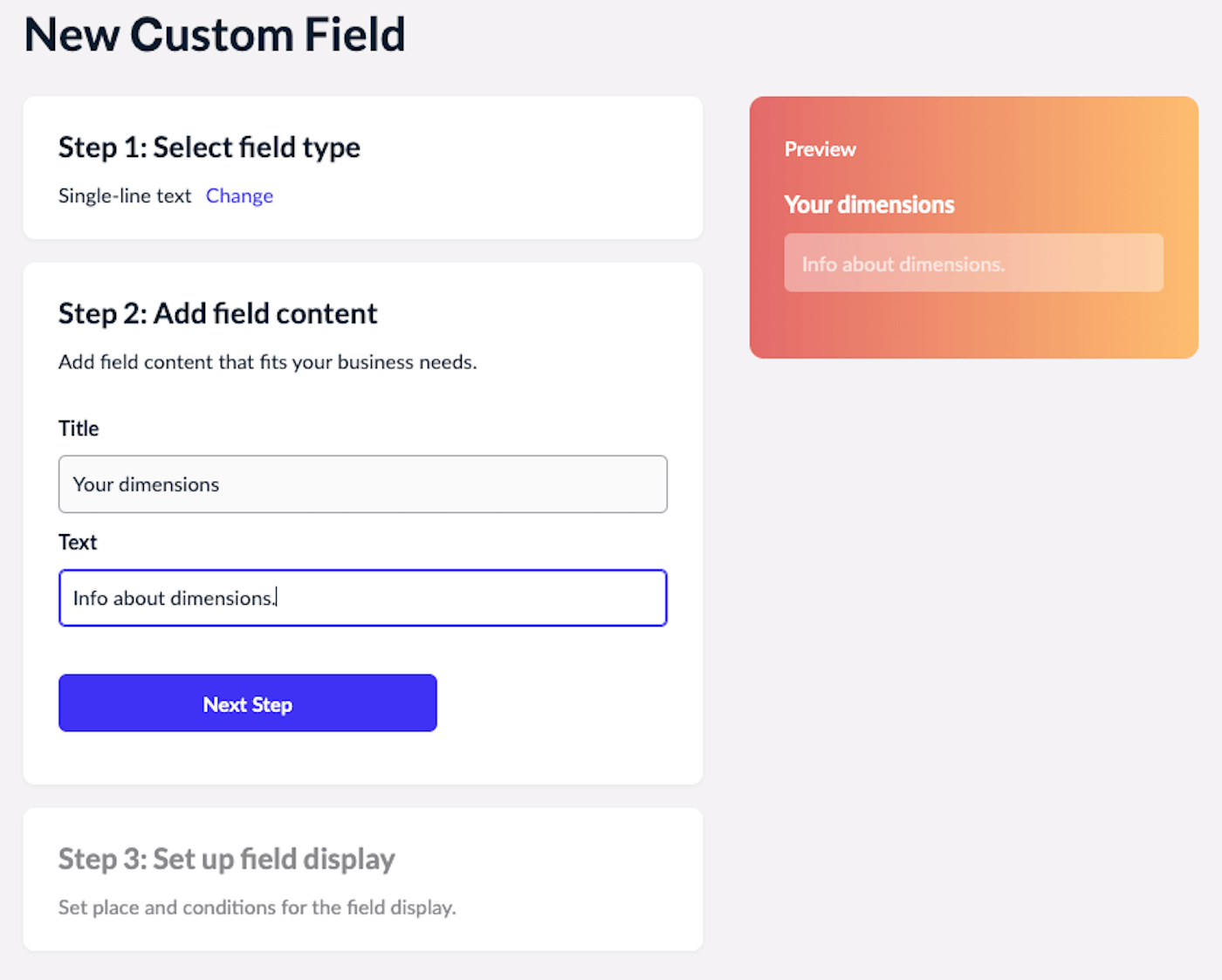
Task: Select the Step 1: Select field type heading
Action: (x=209, y=147)
